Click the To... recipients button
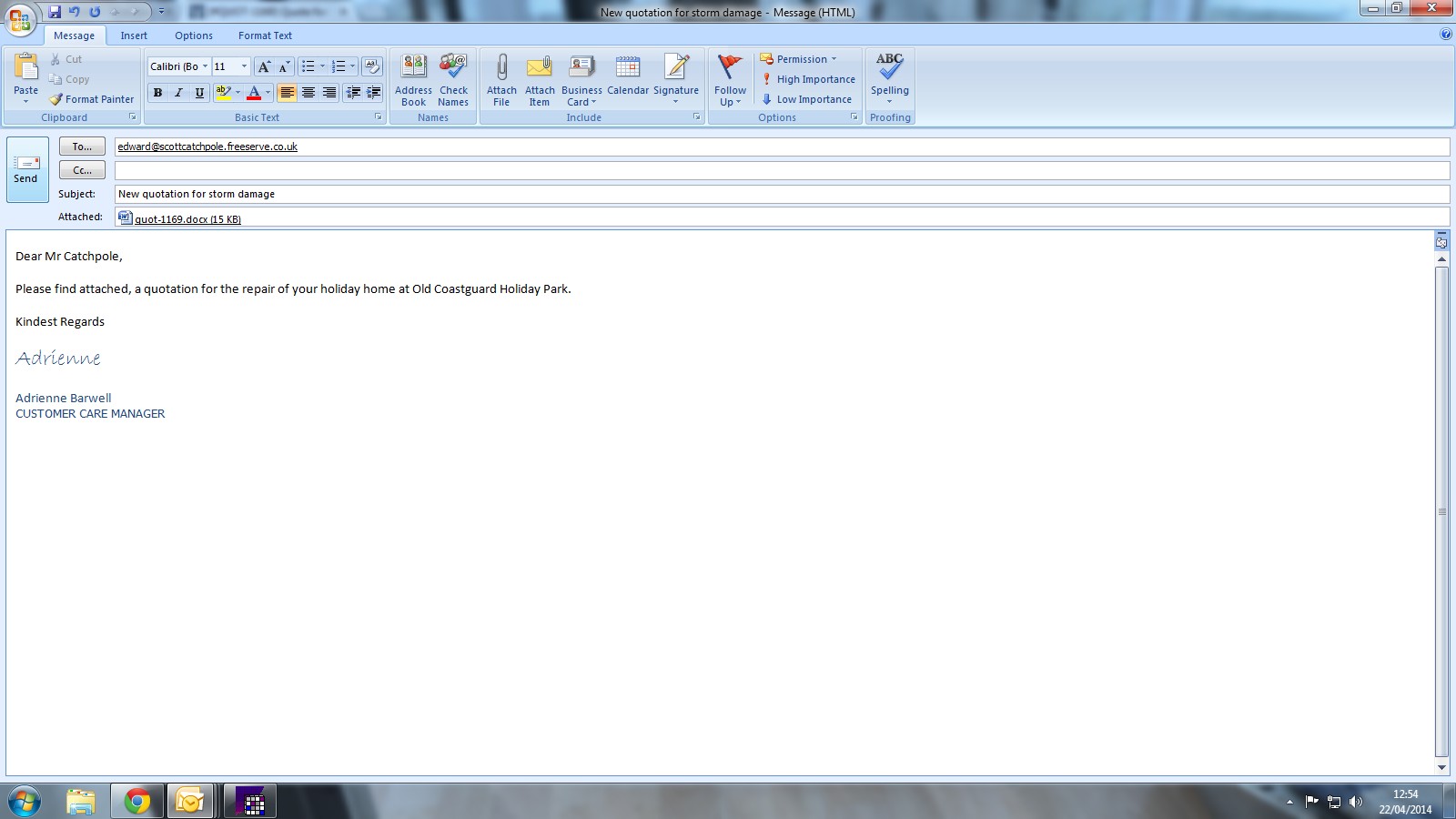Screen dimensions: 1456x819 tap(82, 147)
